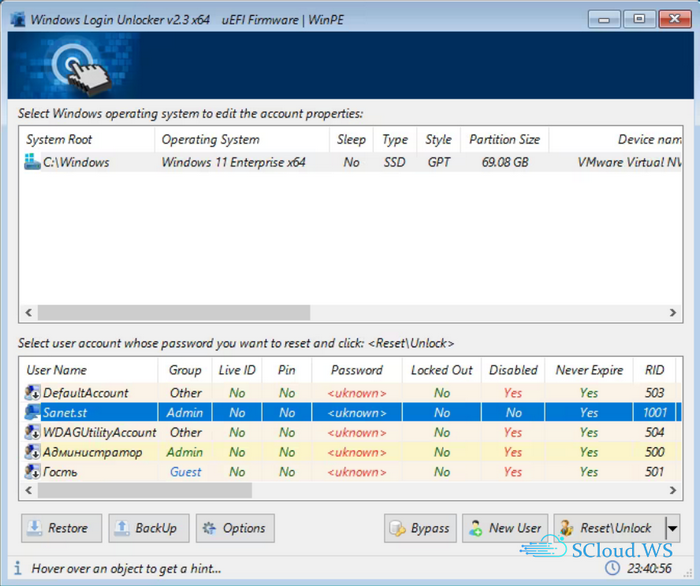Click RID value 500
This screenshot has height=586, width=700.
click(x=654, y=452)
